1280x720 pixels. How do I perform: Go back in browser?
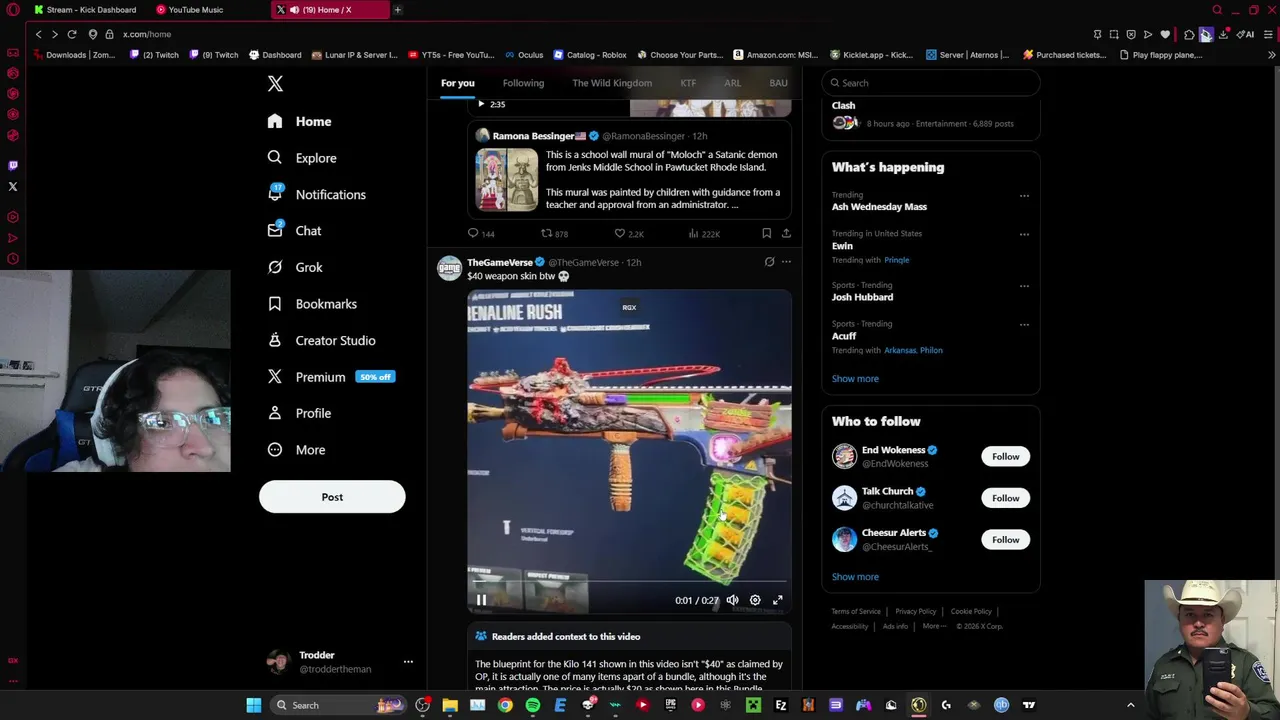pos(38,34)
